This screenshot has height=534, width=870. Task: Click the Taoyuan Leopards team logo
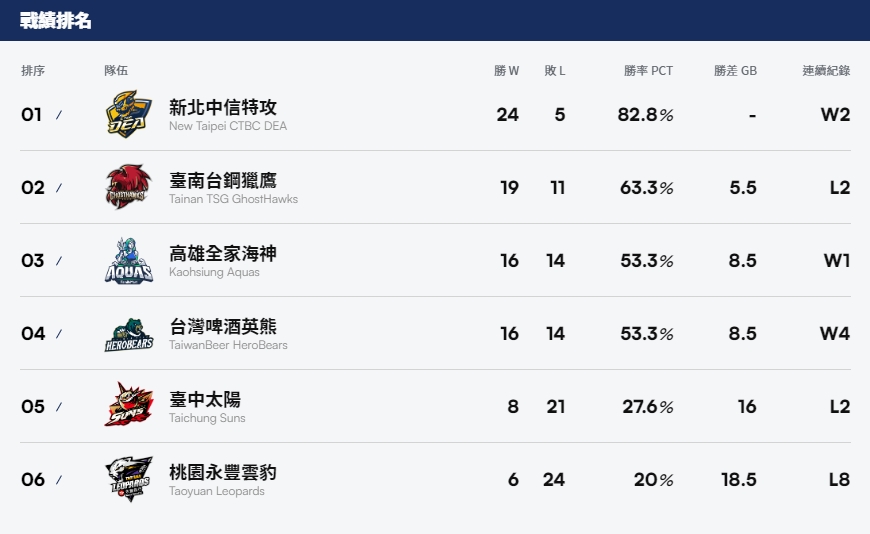[x=128, y=479]
